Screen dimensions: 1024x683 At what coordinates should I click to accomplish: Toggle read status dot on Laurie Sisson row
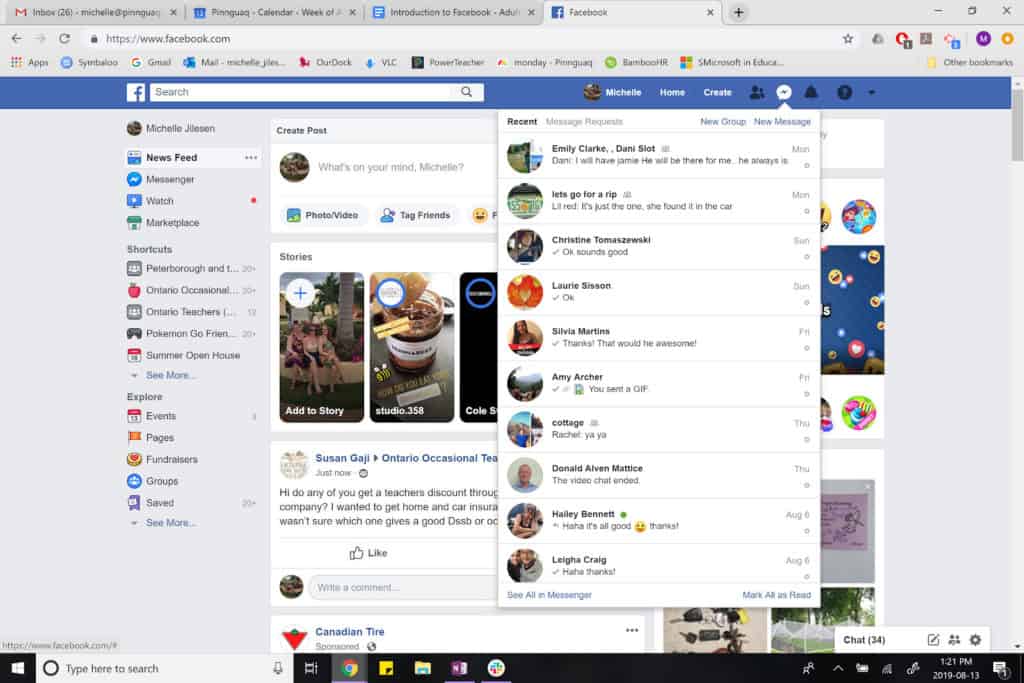807,302
